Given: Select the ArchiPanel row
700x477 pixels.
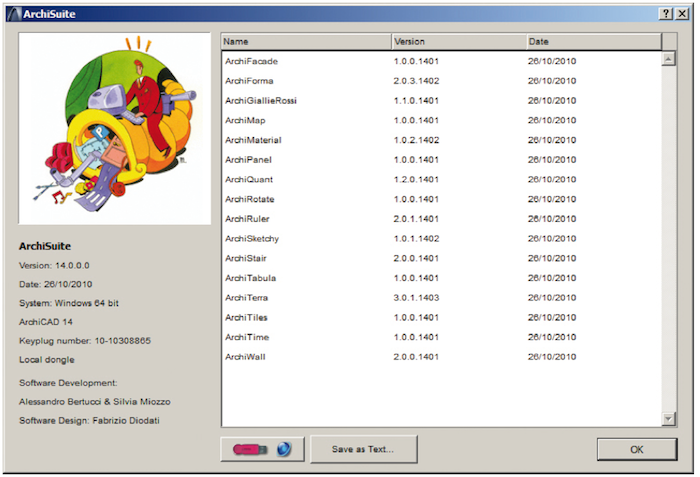Looking at the screenshot, I should pos(441,159).
